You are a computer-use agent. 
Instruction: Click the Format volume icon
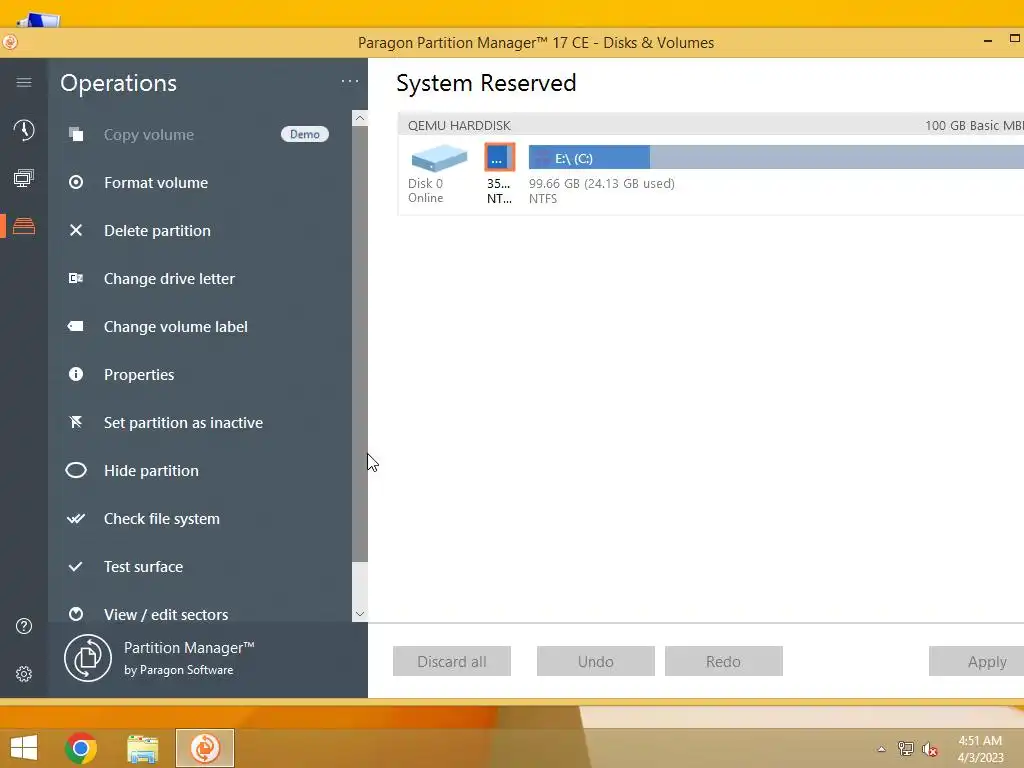coord(76,182)
